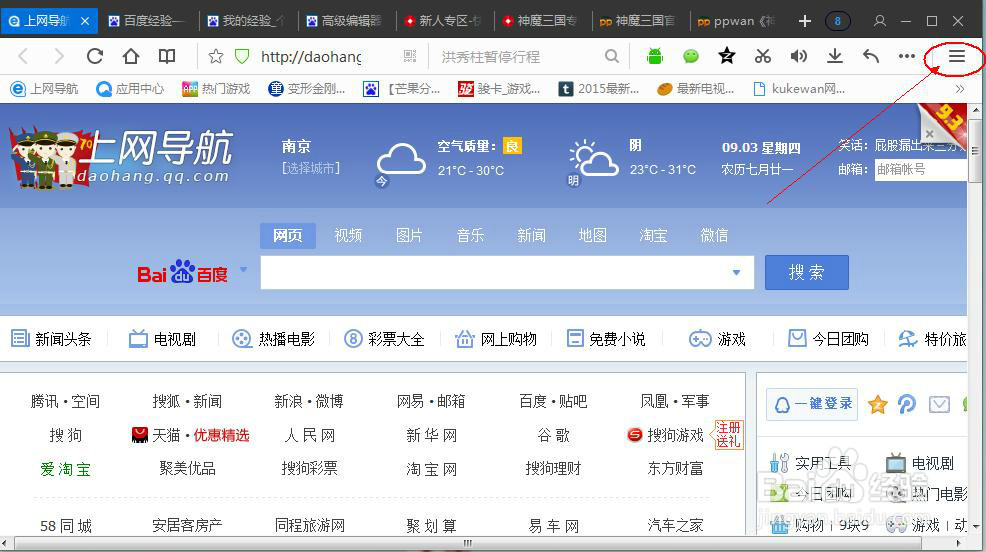
Task: Open the 百度·贴吧 link
Action: tap(553, 401)
